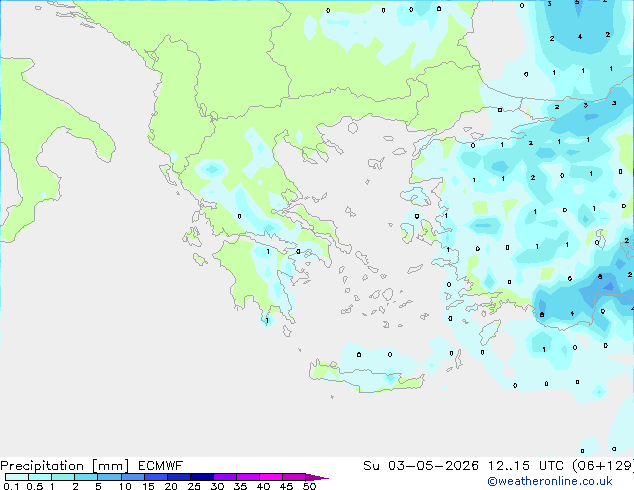Click the '25' legend label
634x490 pixels.
(194, 486)
